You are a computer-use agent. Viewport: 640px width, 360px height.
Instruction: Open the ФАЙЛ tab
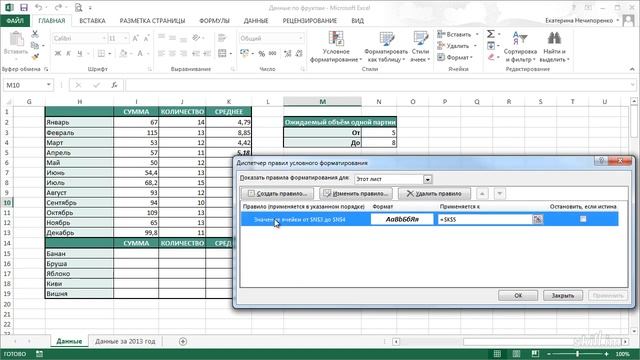[15, 20]
